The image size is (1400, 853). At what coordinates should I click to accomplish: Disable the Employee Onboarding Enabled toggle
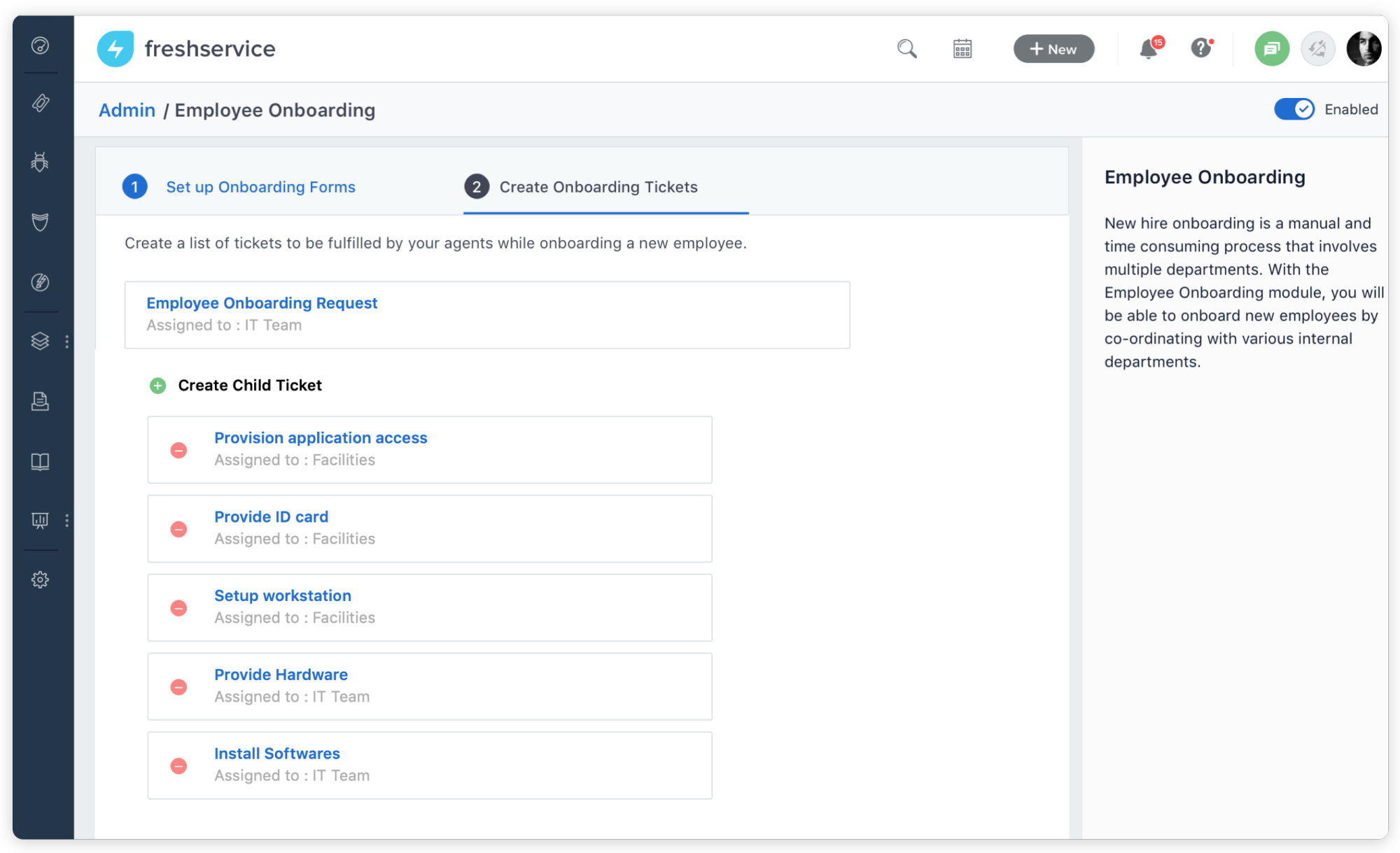coord(1294,109)
